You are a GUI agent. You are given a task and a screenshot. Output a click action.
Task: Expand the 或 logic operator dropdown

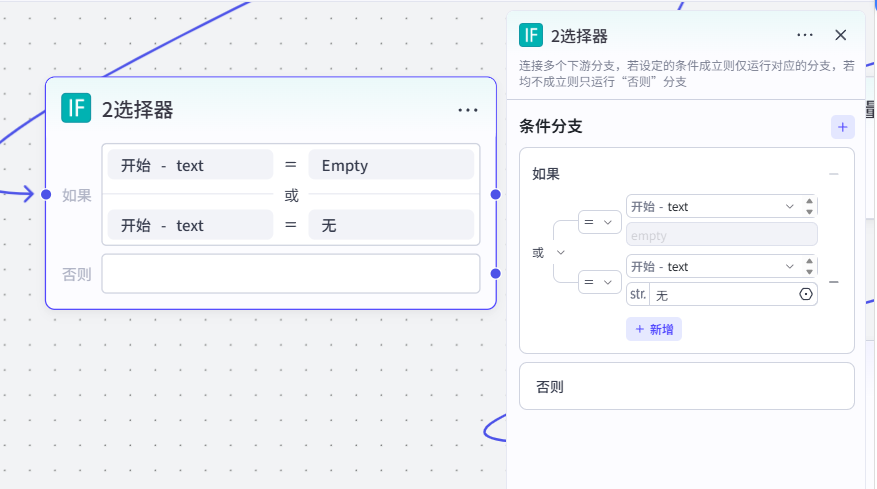[549, 252]
